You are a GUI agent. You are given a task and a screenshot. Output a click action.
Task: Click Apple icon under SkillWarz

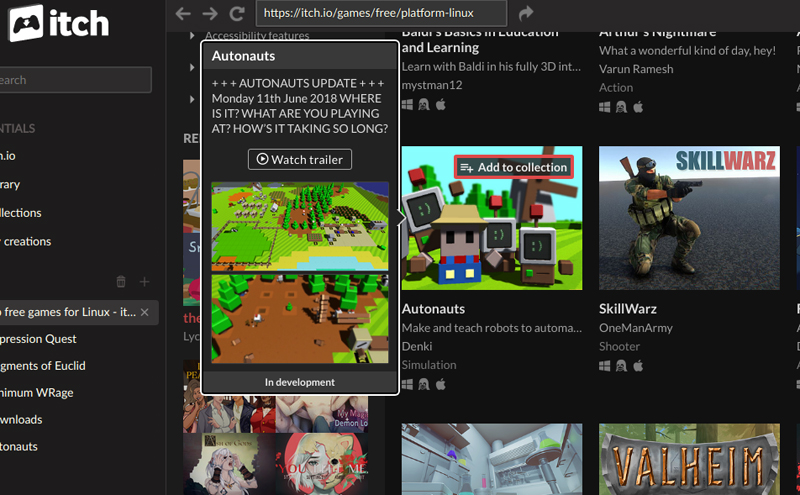(638, 365)
